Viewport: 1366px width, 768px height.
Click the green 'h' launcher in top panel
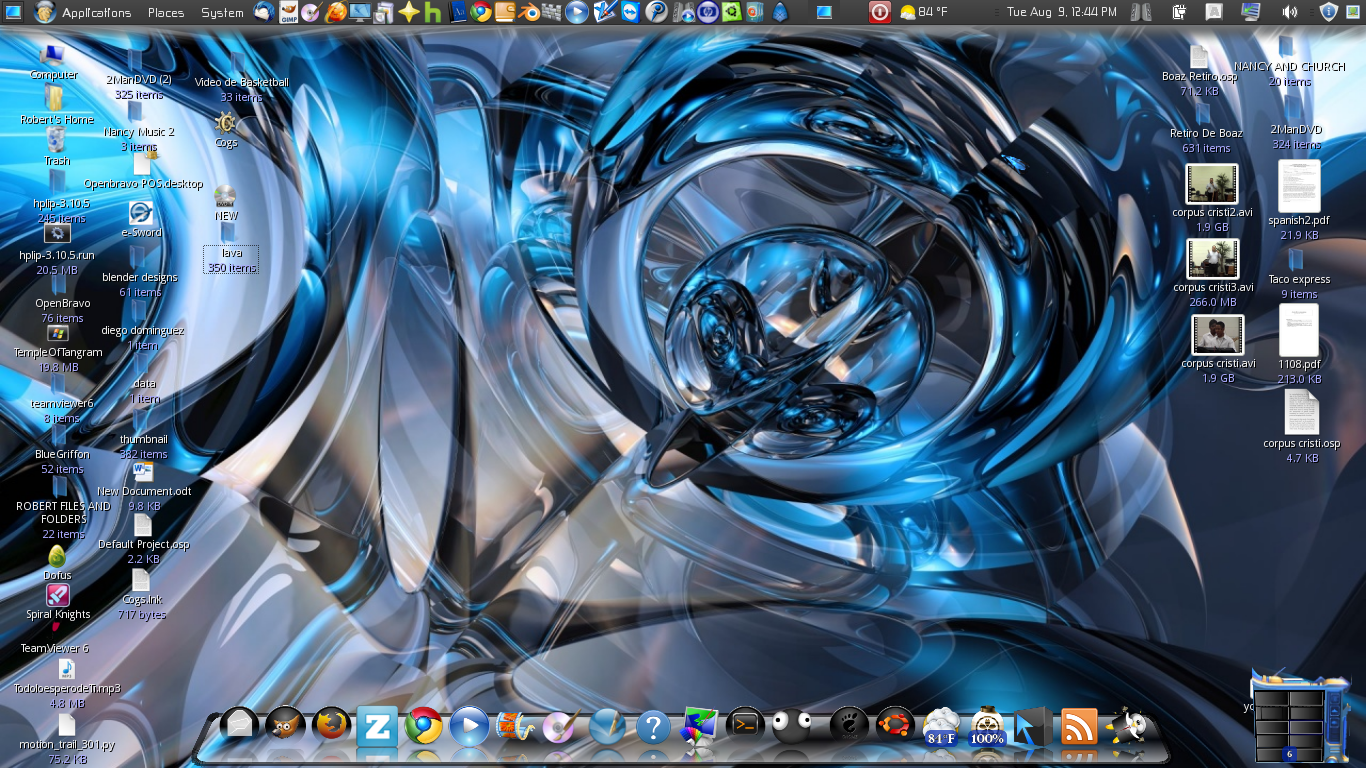click(x=433, y=13)
